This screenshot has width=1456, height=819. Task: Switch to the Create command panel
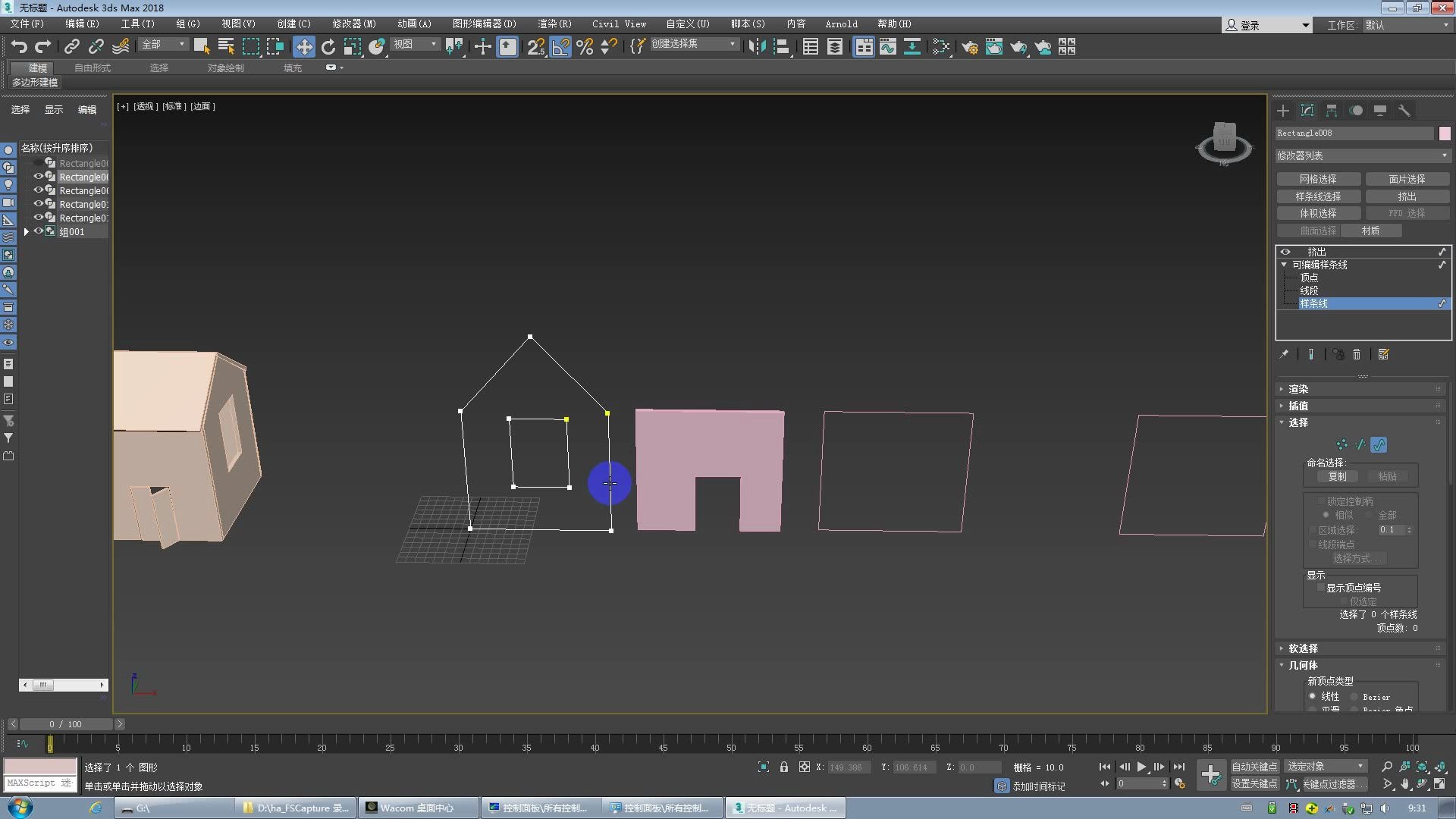point(1282,111)
